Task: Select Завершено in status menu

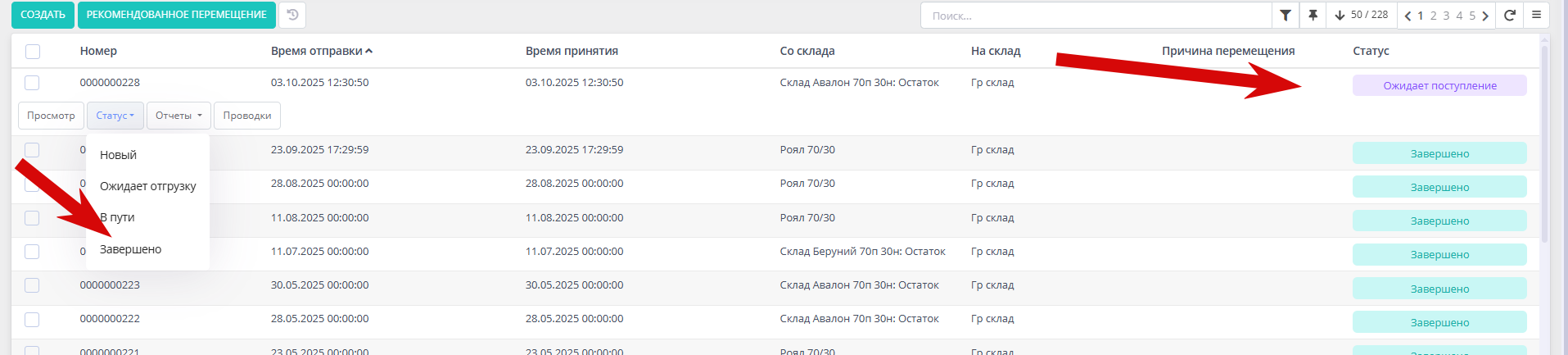Action: (x=131, y=249)
